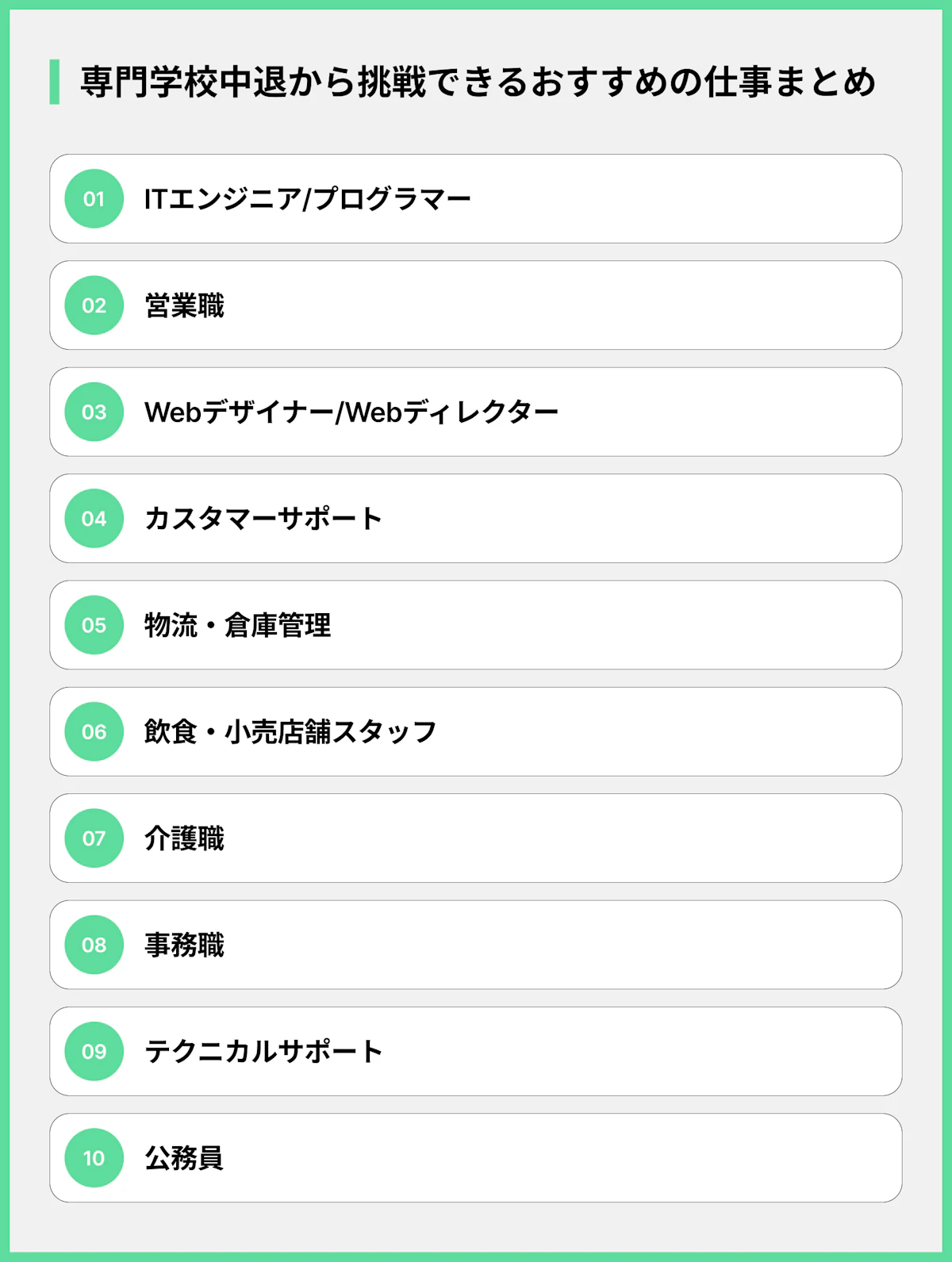Select the ITエンジニア/プログラマー item
952x1262 pixels.
pyautogui.click(x=307, y=199)
